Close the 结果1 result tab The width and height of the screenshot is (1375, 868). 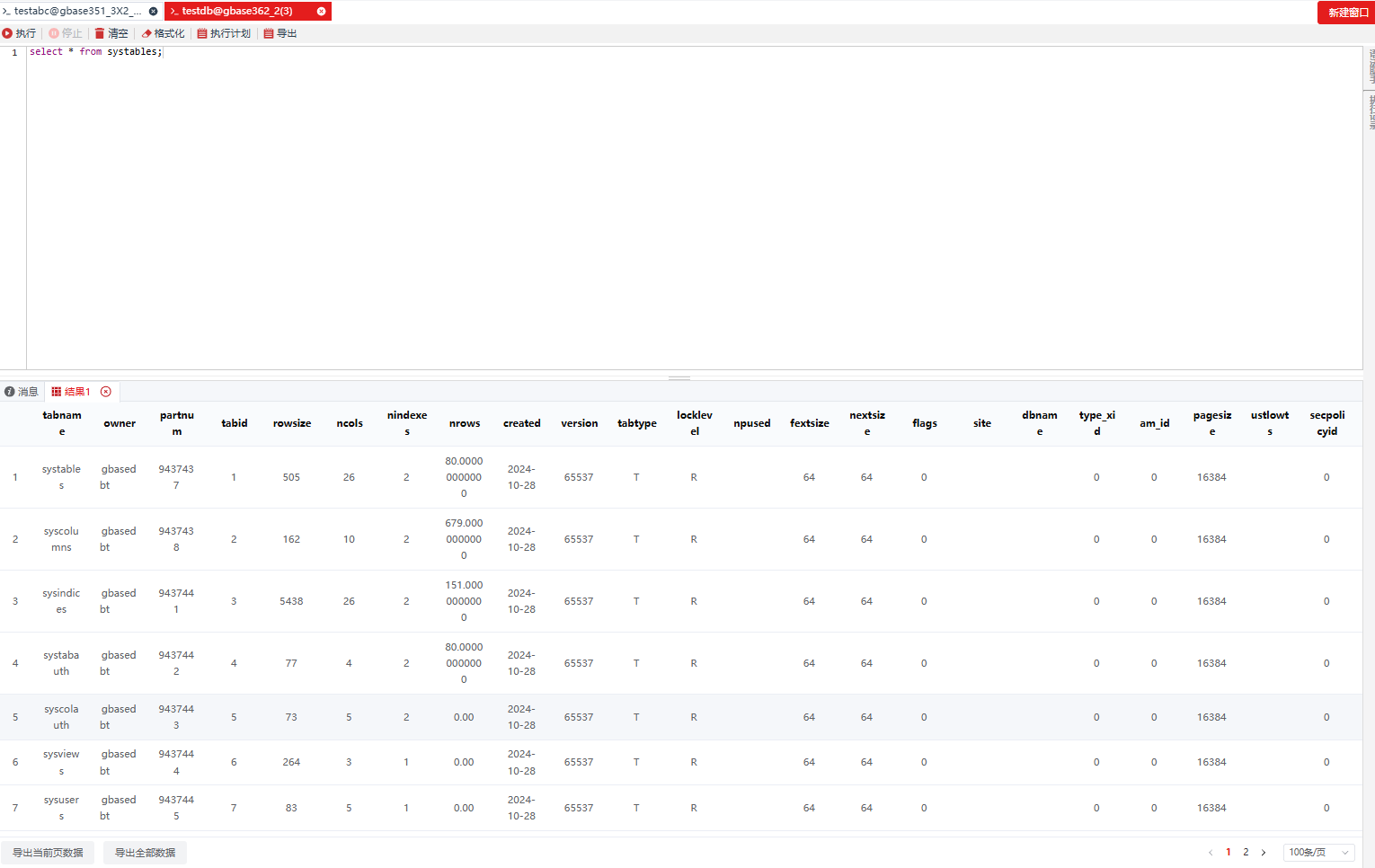coord(106,392)
